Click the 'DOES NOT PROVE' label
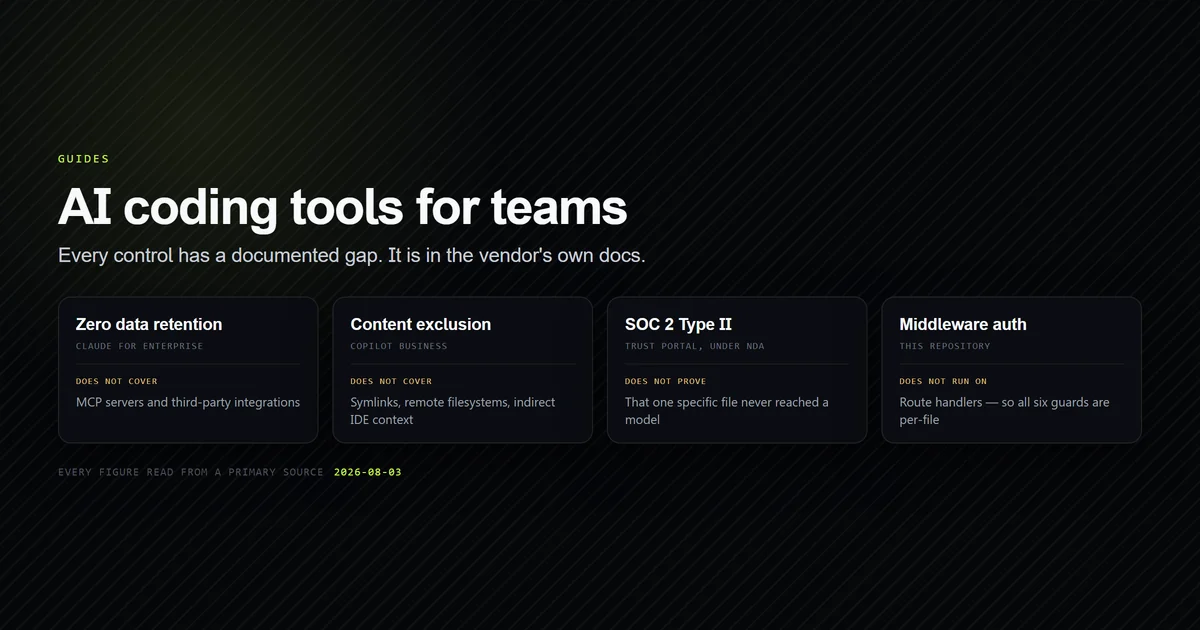The width and height of the screenshot is (1200, 630). (x=665, y=381)
